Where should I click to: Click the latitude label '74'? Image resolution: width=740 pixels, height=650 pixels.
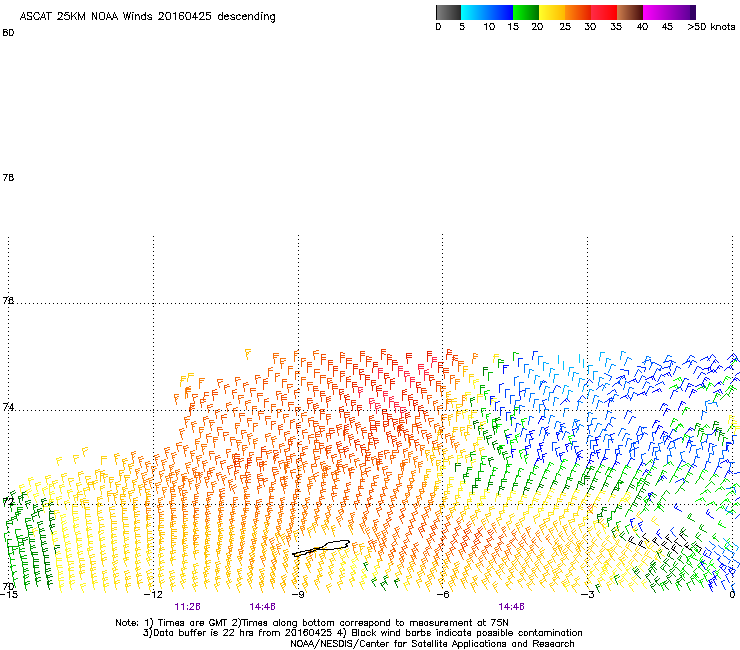(x=8, y=407)
